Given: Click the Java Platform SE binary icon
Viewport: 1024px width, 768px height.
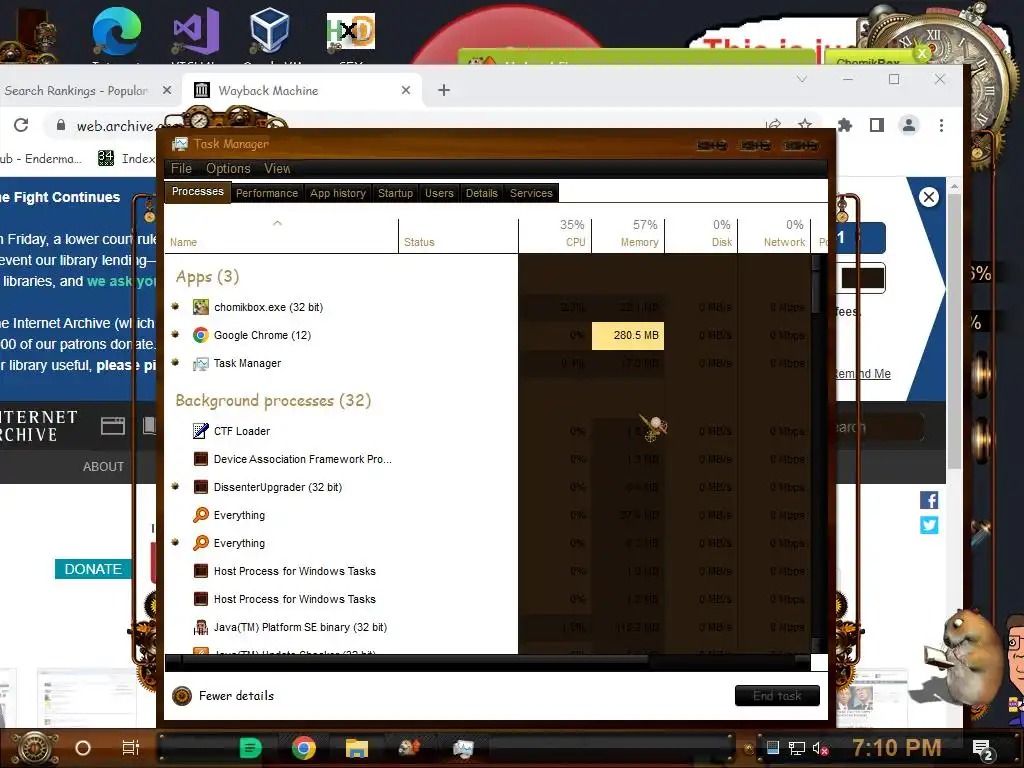Looking at the screenshot, I should (200, 628).
